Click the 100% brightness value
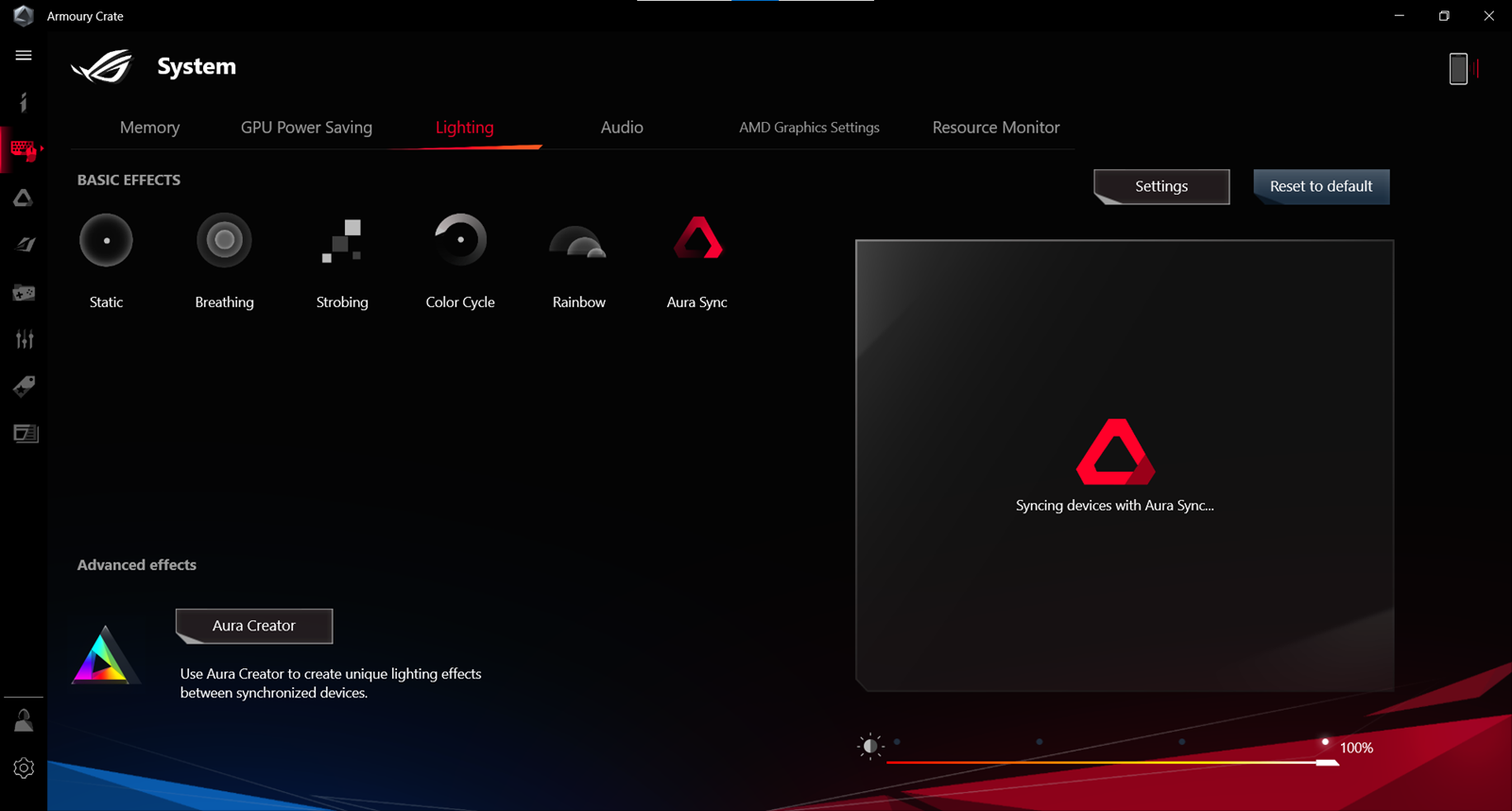 tap(1356, 748)
